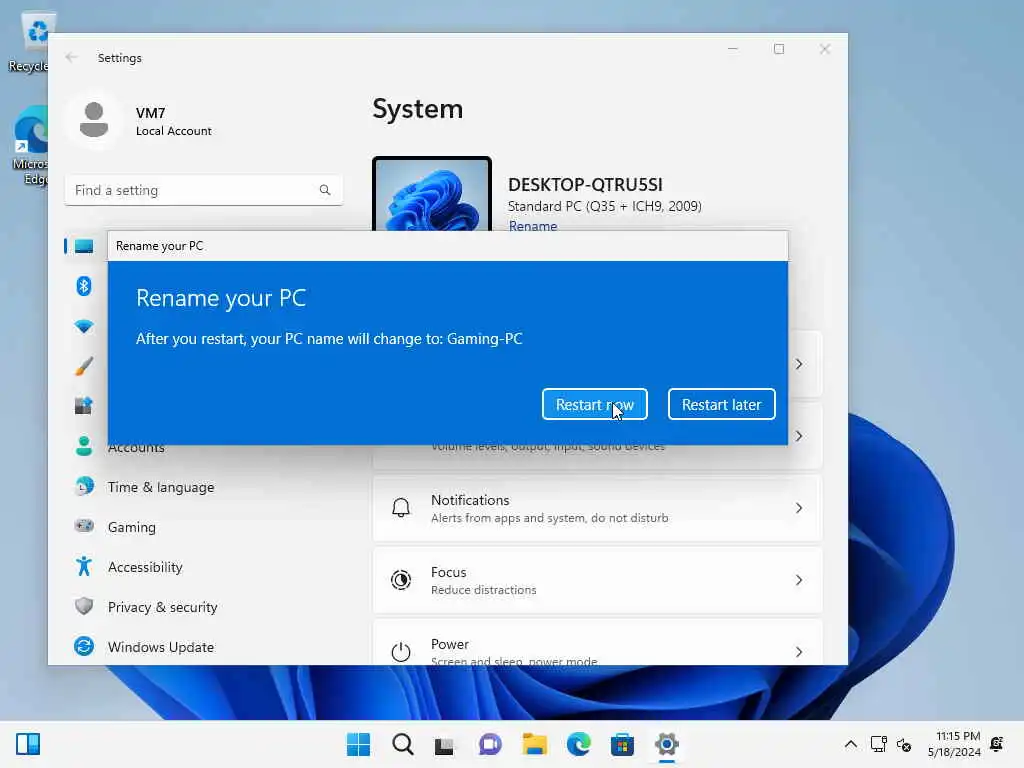Click the Rename link under the PC name
1024x768 pixels.
pos(533,226)
